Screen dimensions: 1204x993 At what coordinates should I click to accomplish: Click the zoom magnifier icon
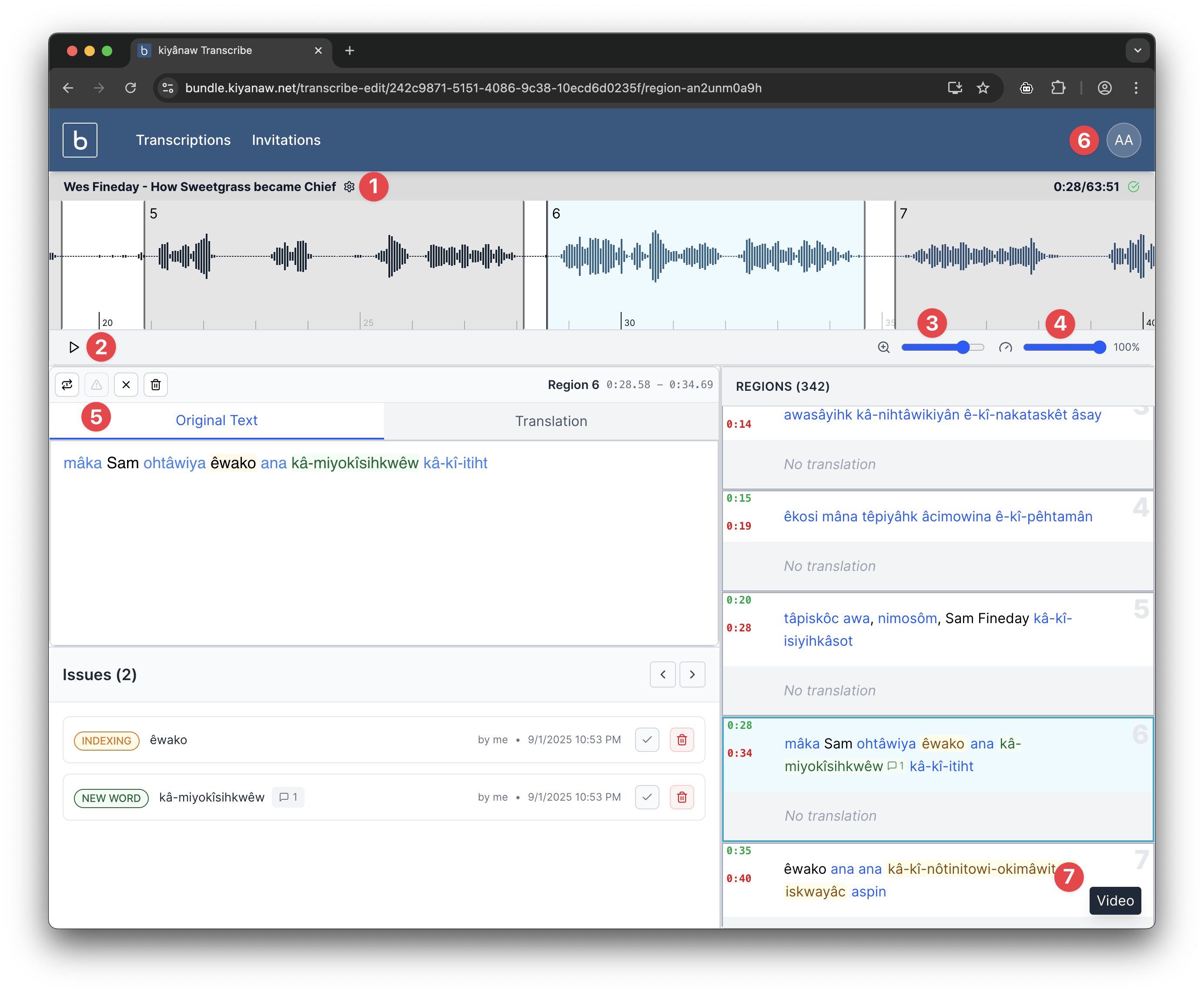pyautogui.click(x=884, y=347)
